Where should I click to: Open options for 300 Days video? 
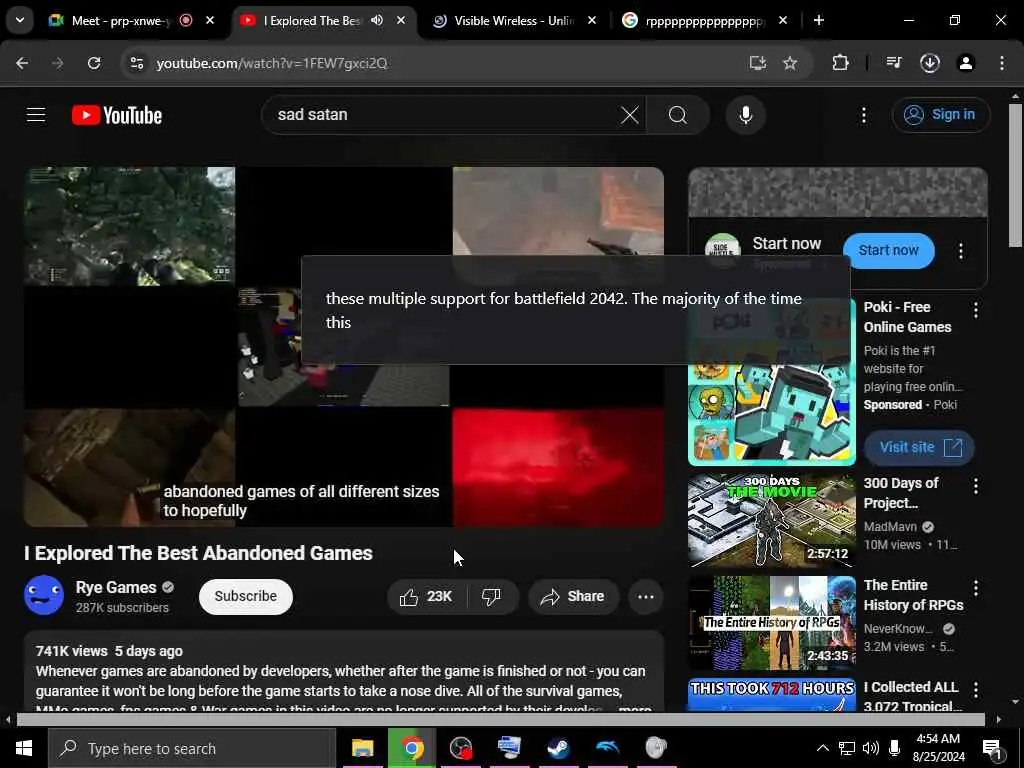tap(976, 486)
